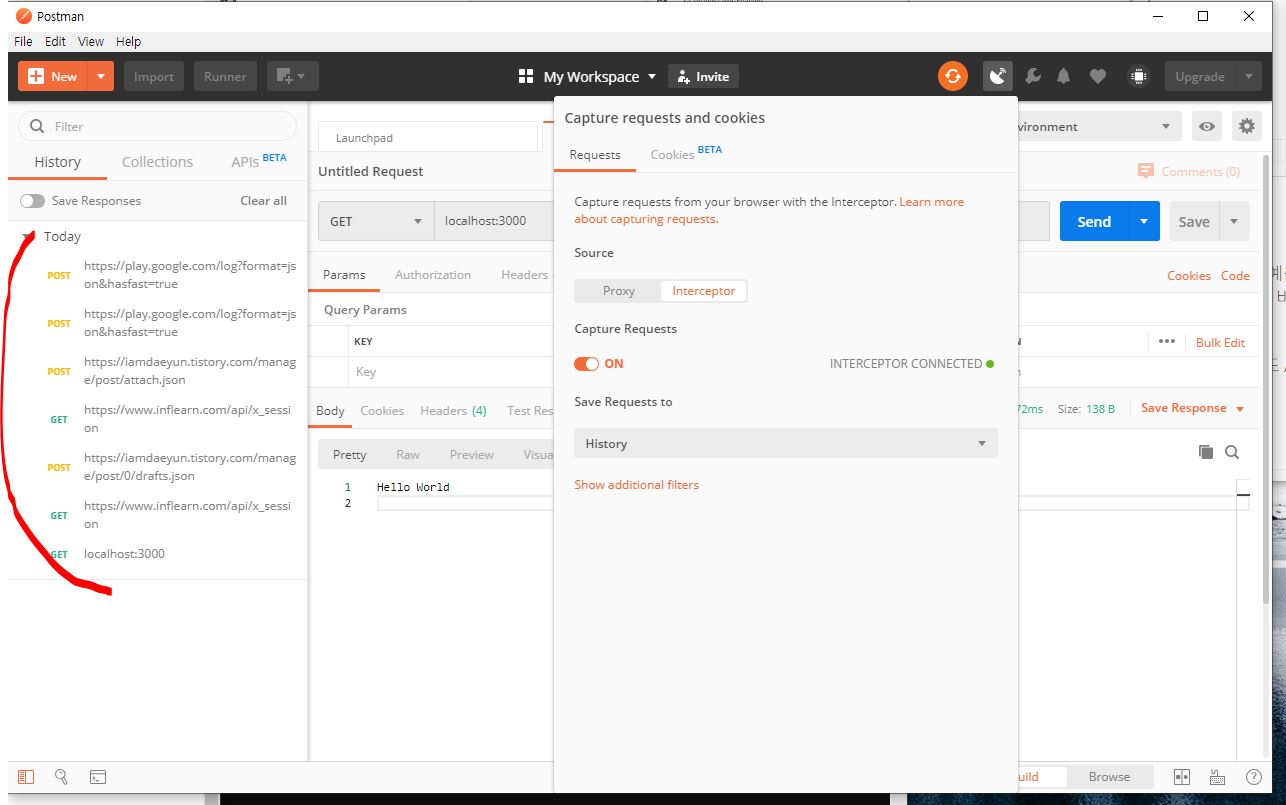Open manage environments gear icon

point(1246,127)
